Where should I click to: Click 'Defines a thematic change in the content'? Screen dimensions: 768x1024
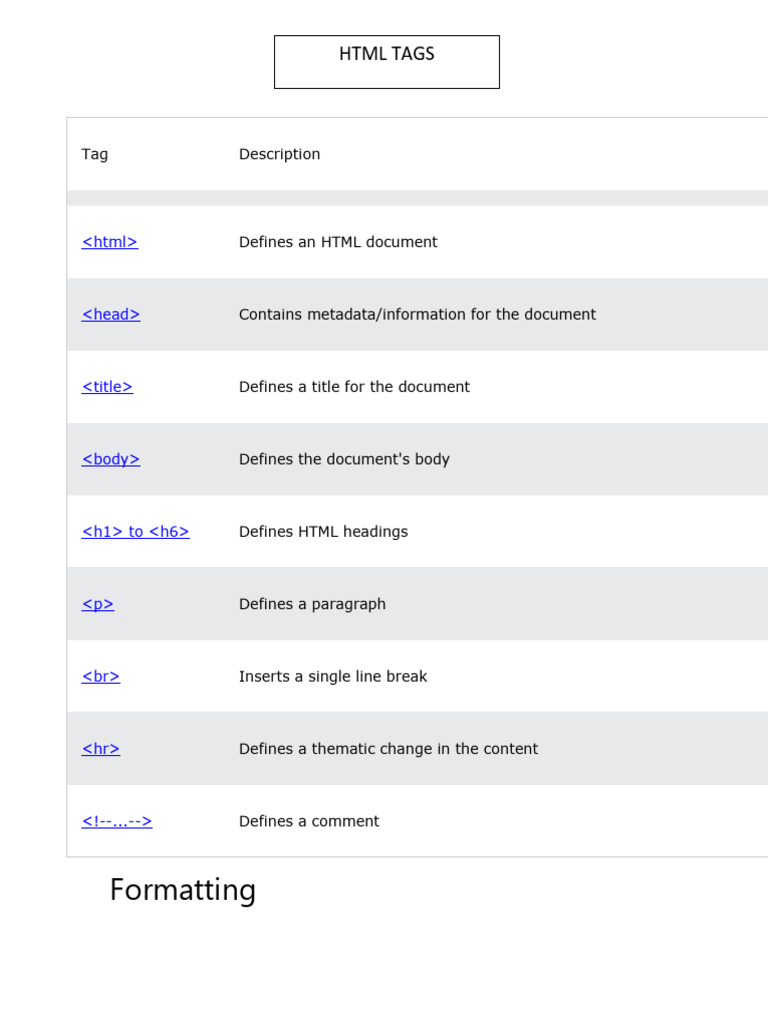point(388,749)
